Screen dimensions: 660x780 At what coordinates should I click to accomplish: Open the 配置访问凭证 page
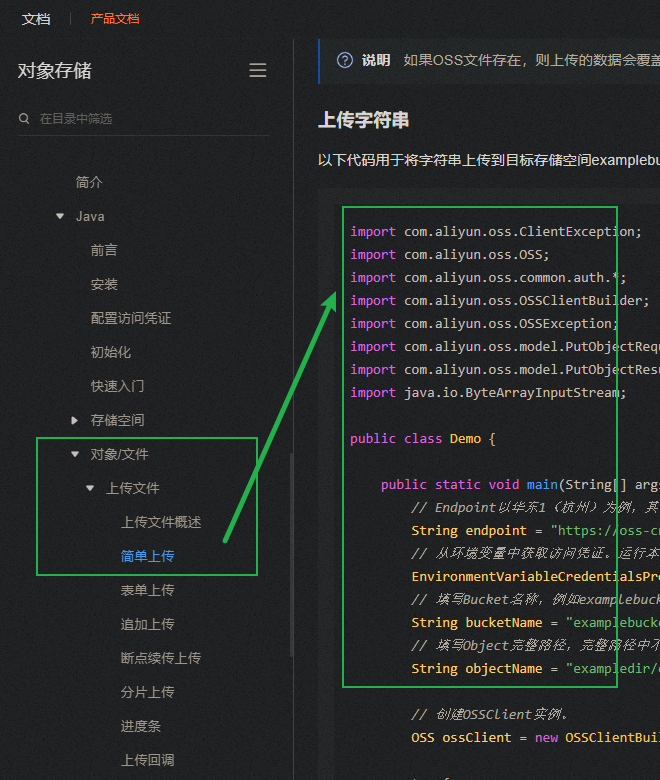pyautogui.click(x=131, y=318)
